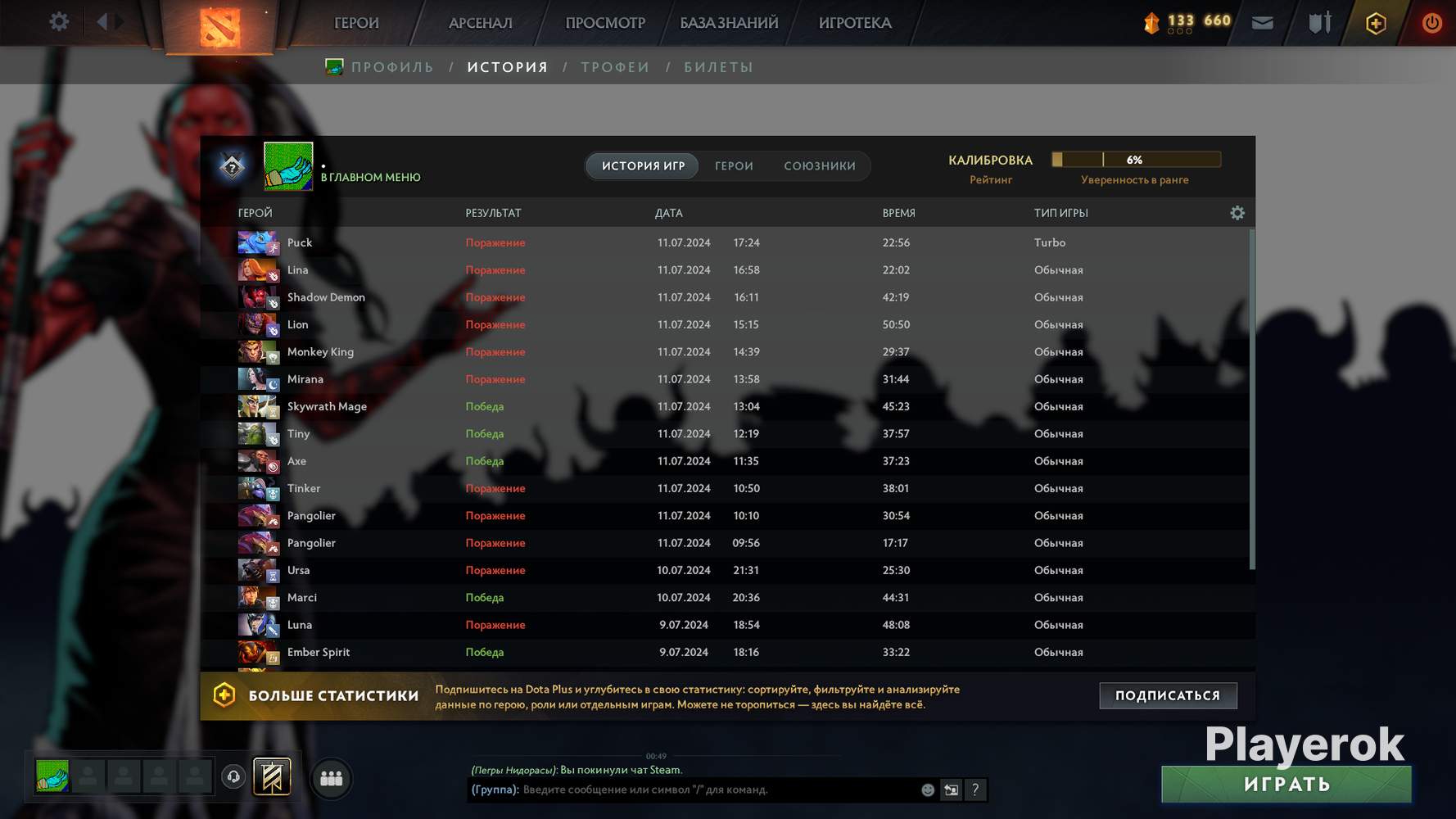Click the party leader avatar slot
This screenshot has height=819, width=1456.
coord(52,776)
